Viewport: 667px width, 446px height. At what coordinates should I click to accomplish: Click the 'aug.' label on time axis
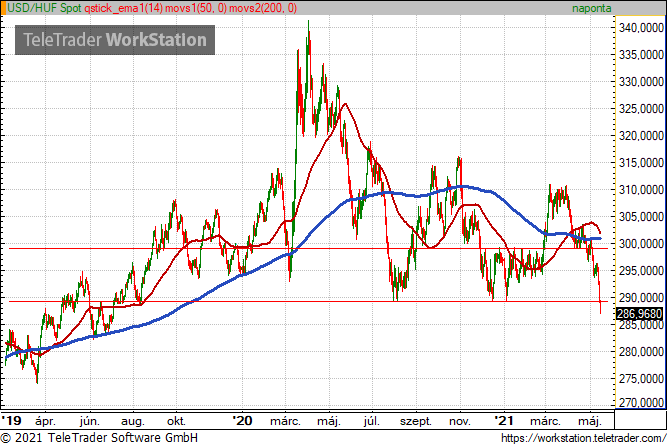[x=133, y=422]
